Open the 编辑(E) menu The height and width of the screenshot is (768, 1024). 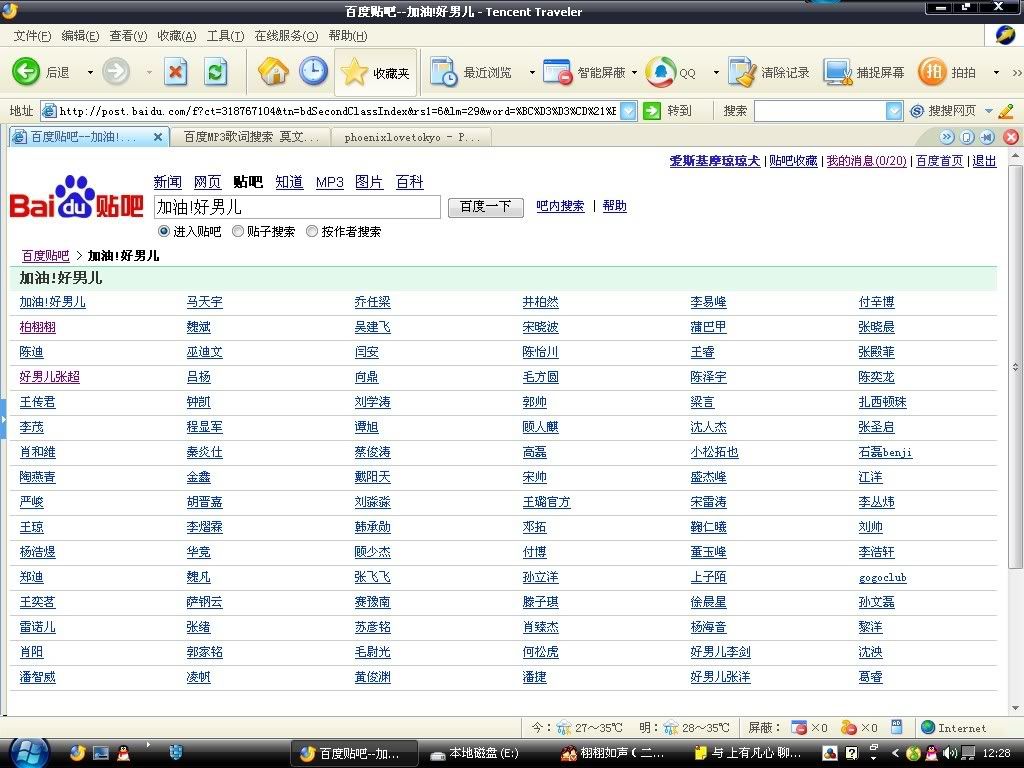click(x=80, y=36)
